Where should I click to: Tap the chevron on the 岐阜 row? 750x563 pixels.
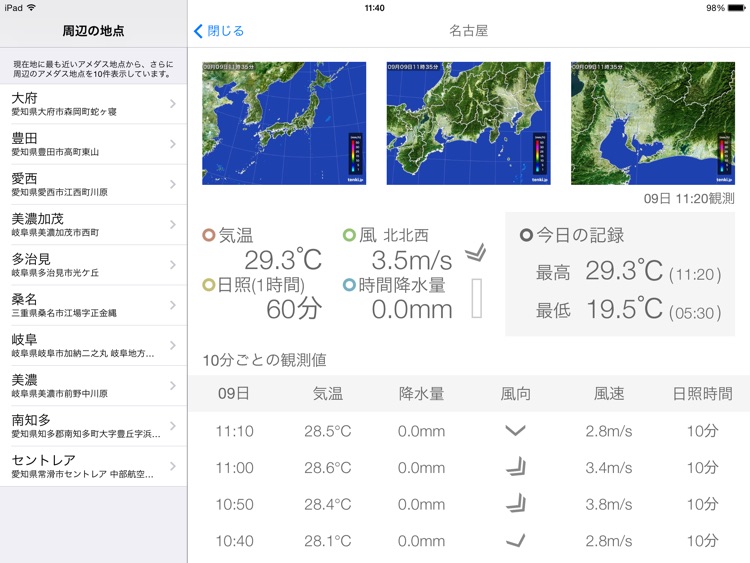[x=173, y=345]
